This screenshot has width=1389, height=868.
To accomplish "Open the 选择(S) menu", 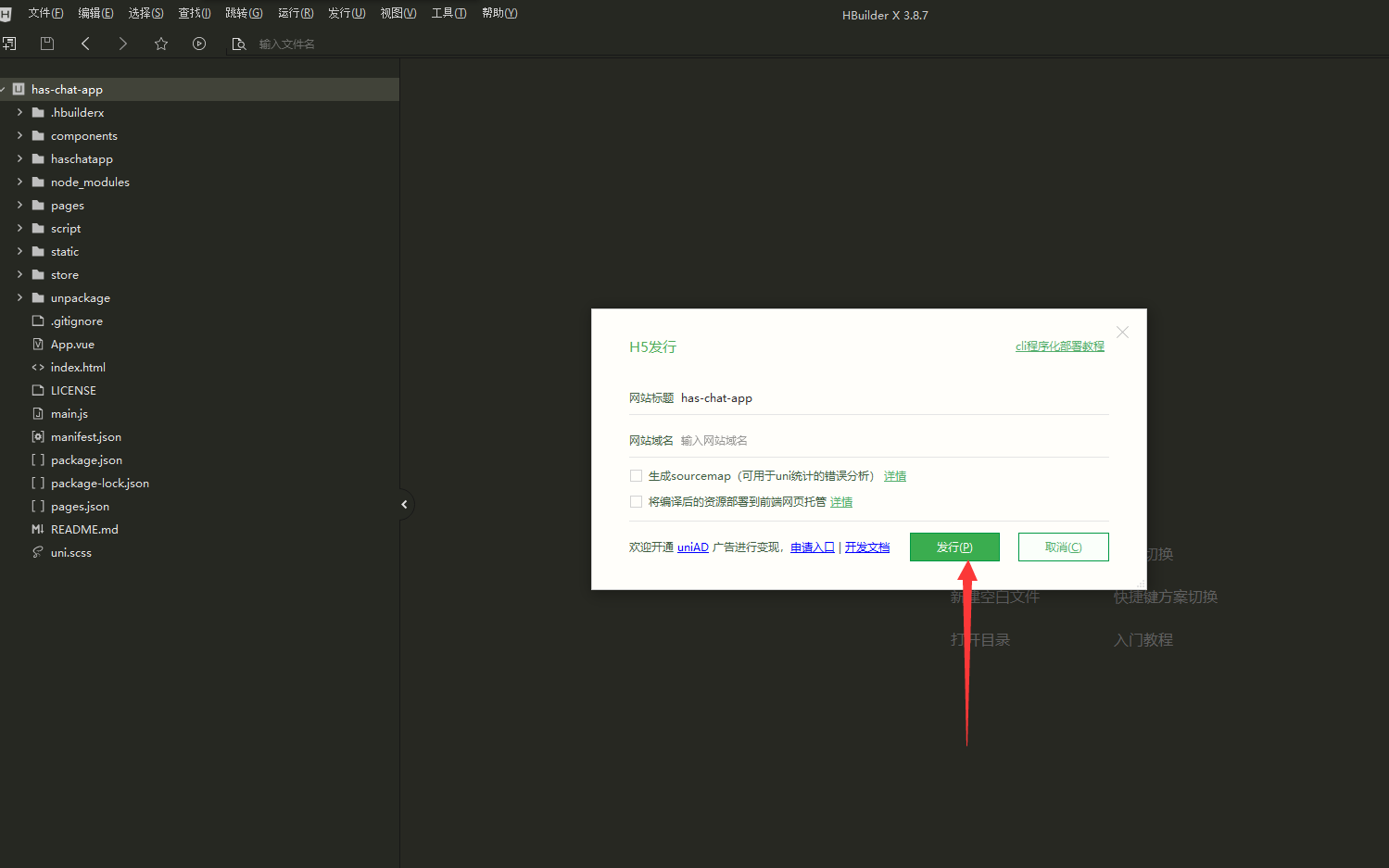I will 145,13.
